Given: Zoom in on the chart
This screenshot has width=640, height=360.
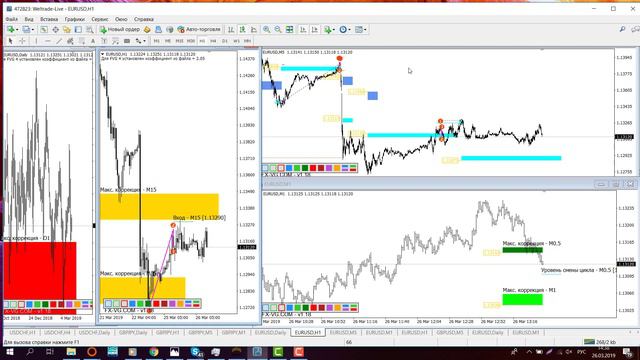Looking at the screenshot, I should [267, 29].
